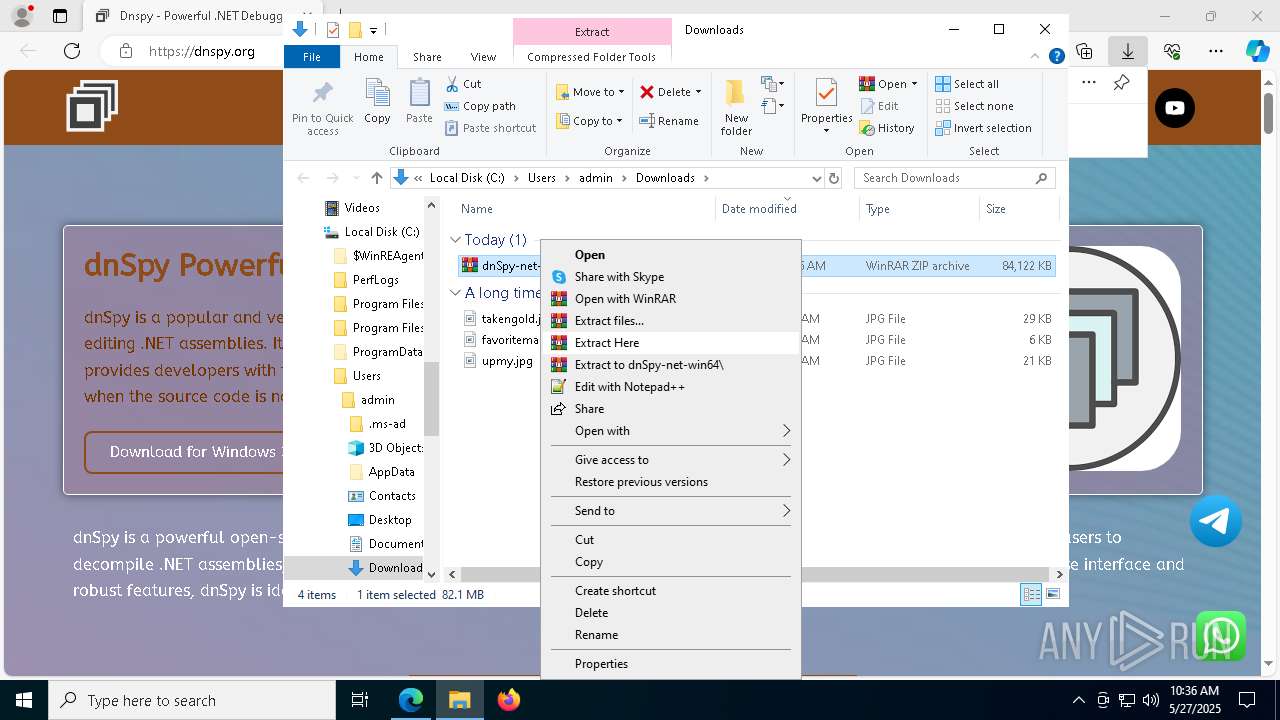Click the Type here to search box
Viewport: 1280px width, 720px height.
192,700
